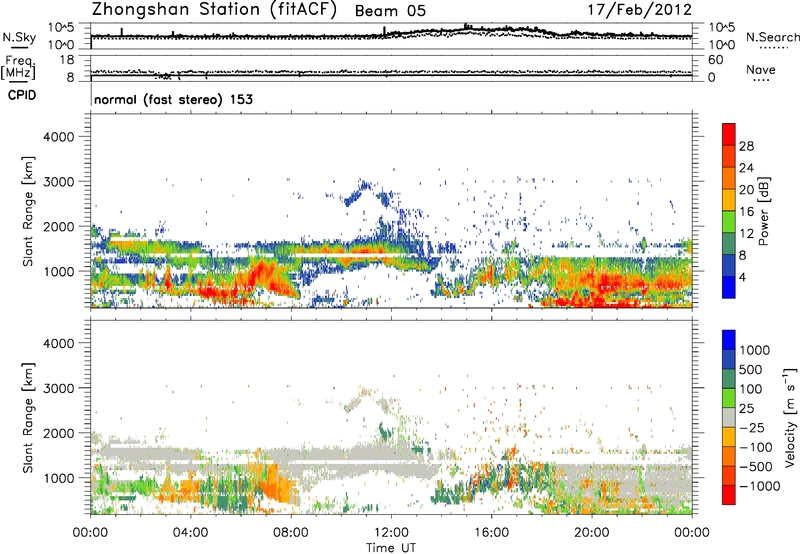Click 'Slant Range [km]' label of velocity panel
800x554 pixels.
28,417
